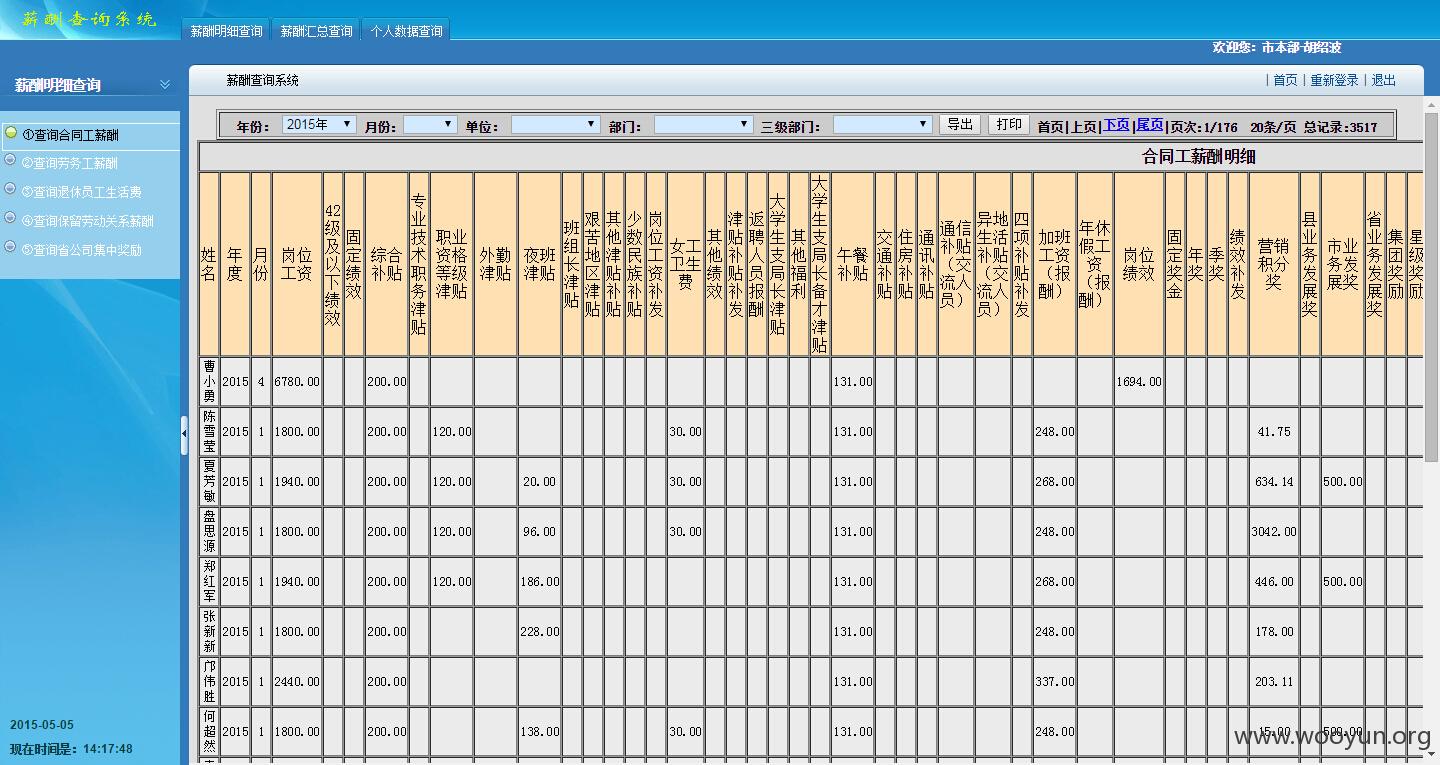
Task: Go to 首页 link beside 重新登录
Action: (1285, 80)
